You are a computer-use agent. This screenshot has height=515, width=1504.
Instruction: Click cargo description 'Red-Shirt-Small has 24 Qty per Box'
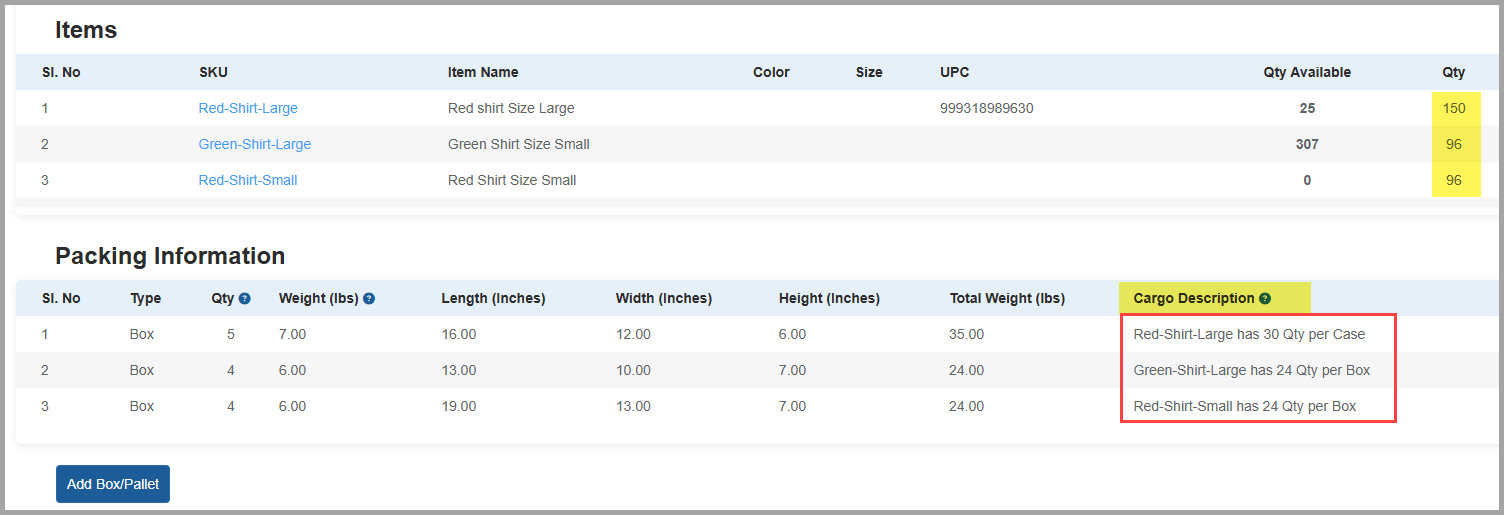coord(1245,406)
